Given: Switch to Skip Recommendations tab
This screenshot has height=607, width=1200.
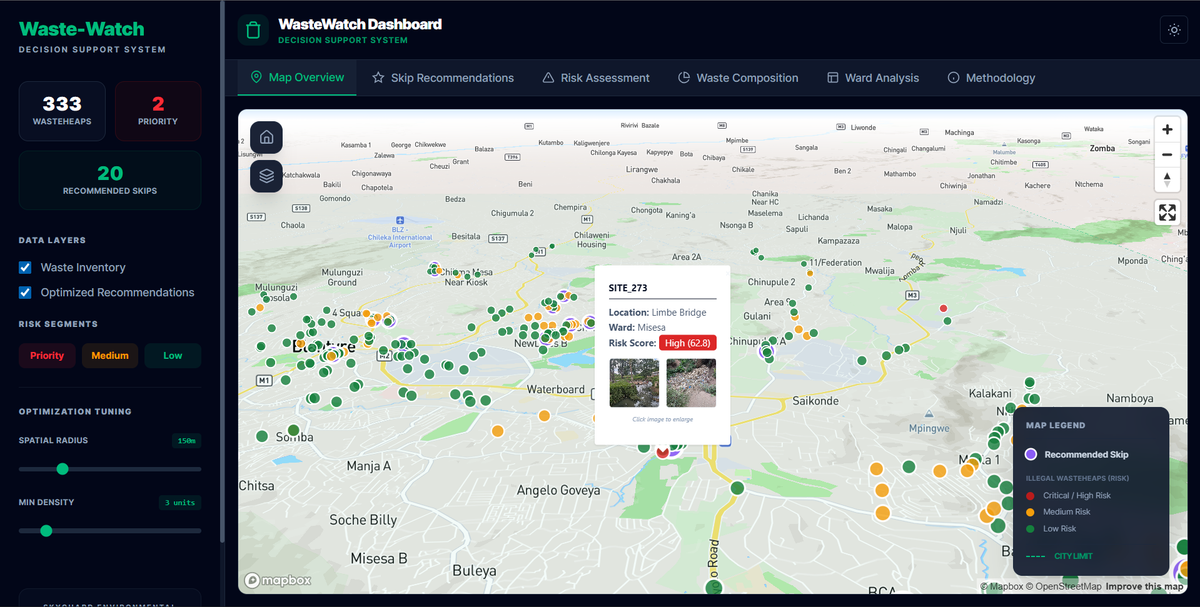Looking at the screenshot, I should (x=443, y=77).
